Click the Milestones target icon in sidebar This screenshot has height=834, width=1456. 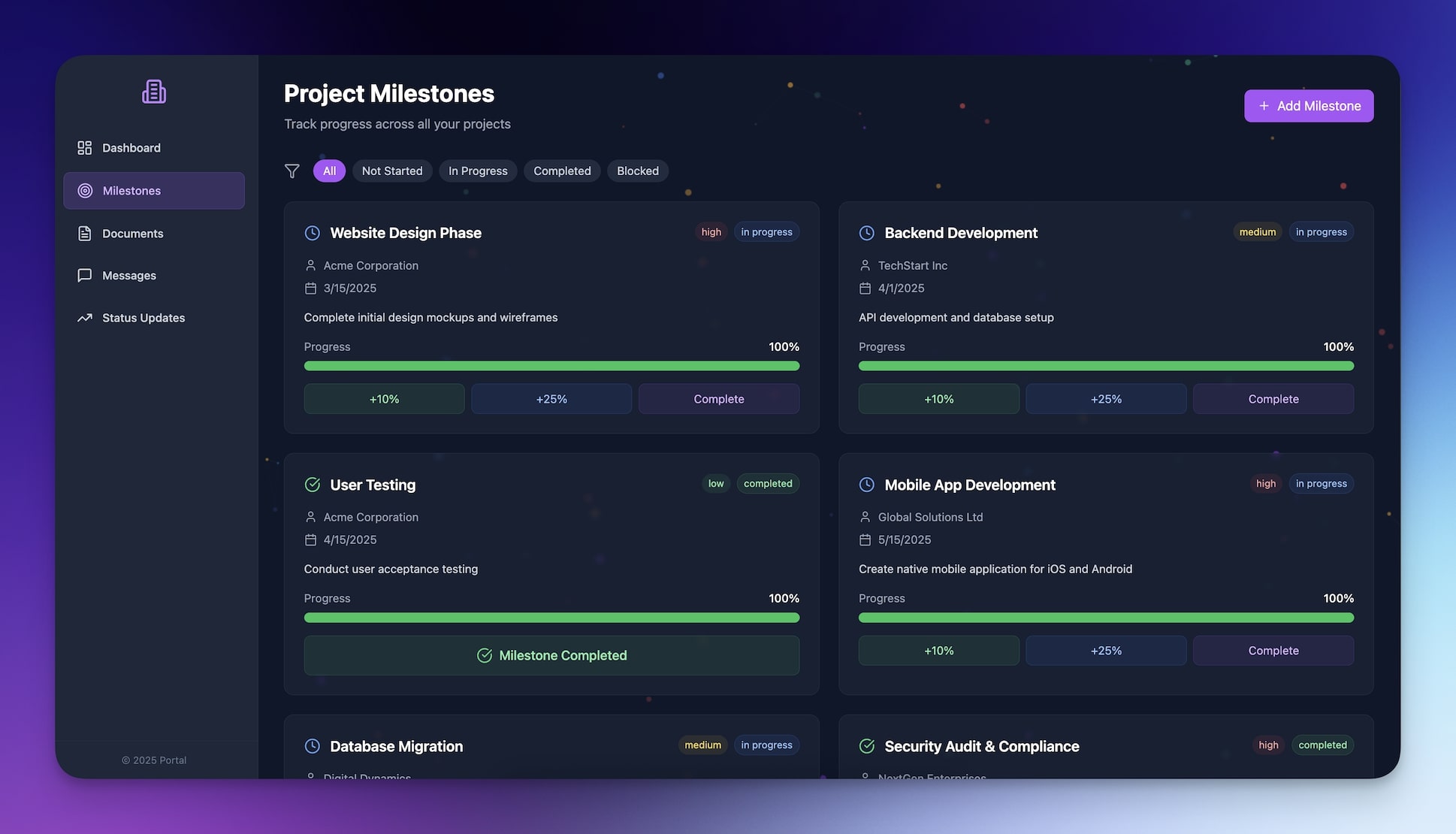pos(85,191)
